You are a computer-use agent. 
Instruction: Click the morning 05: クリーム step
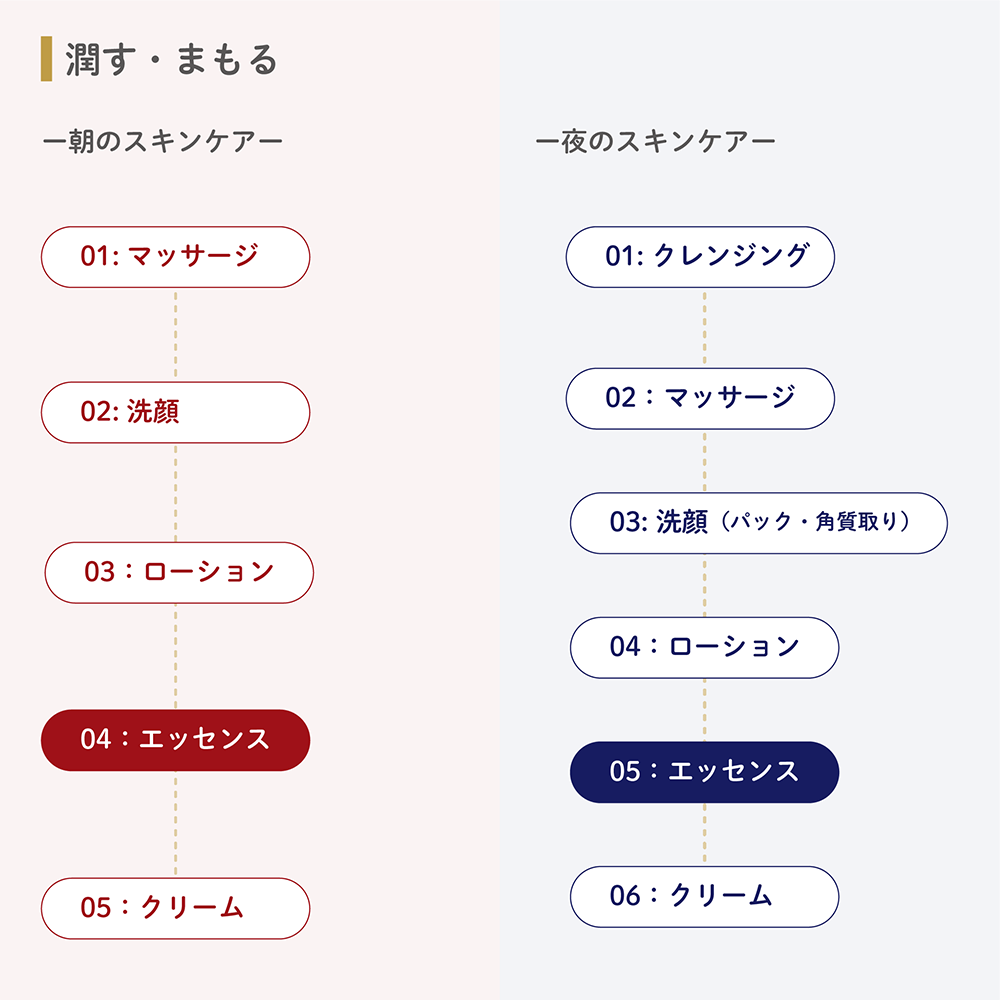[175, 908]
